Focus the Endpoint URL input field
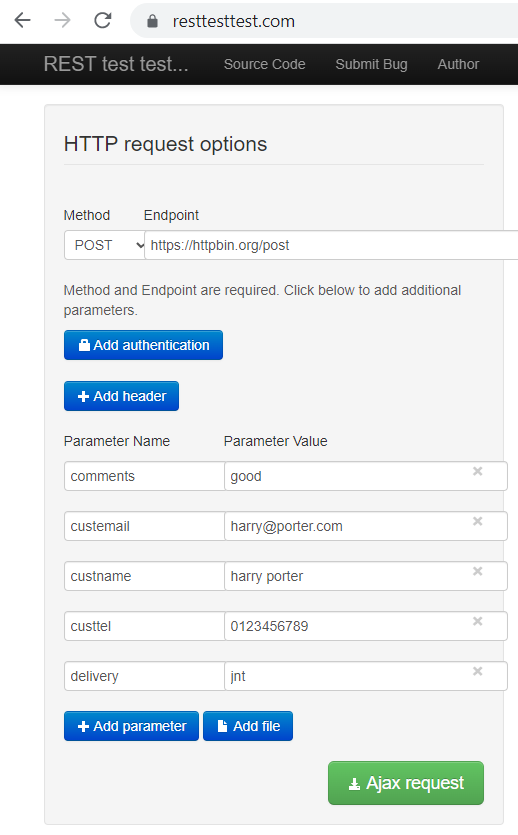This screenshot has height=835, width=518. pyautogui.click(x=331, y=245)
